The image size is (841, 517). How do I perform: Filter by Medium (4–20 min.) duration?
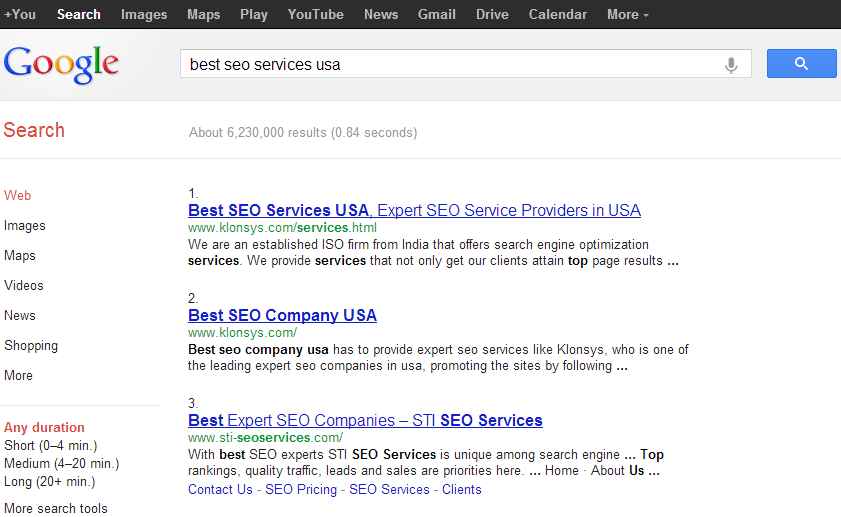61,463
